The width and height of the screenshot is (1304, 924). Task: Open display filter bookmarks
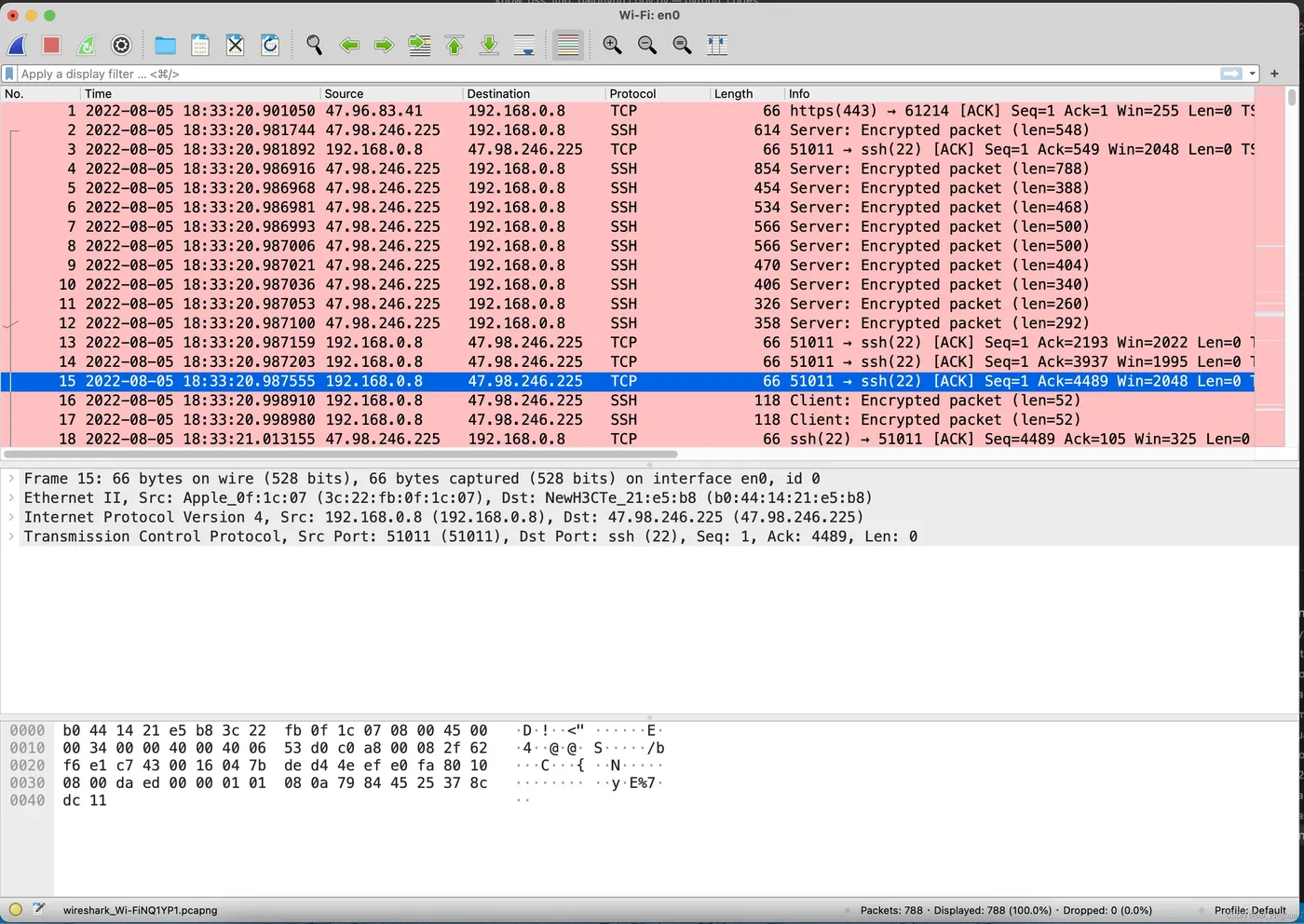pyautogui.click(x=9, y=74)
